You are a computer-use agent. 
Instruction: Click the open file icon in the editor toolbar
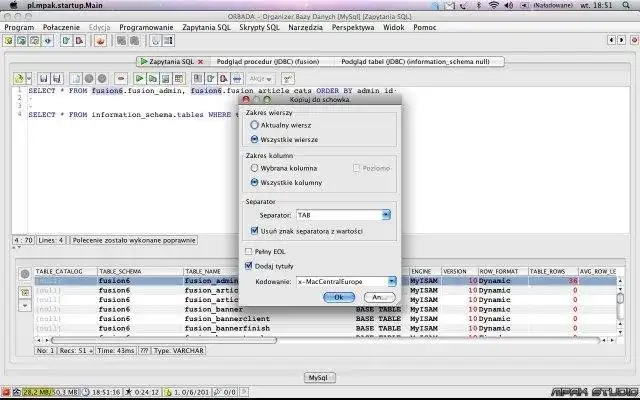click(19, 78)
